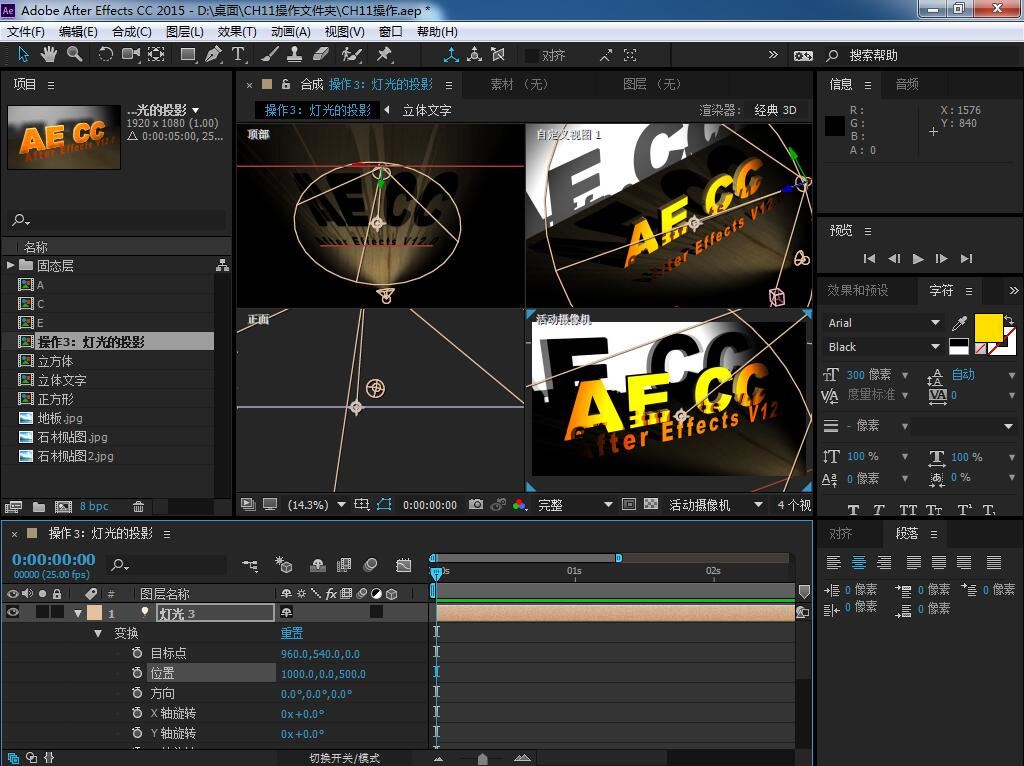Switch to the 音频 tab
Screen dimensions: 1024x766
pos(906,84)
